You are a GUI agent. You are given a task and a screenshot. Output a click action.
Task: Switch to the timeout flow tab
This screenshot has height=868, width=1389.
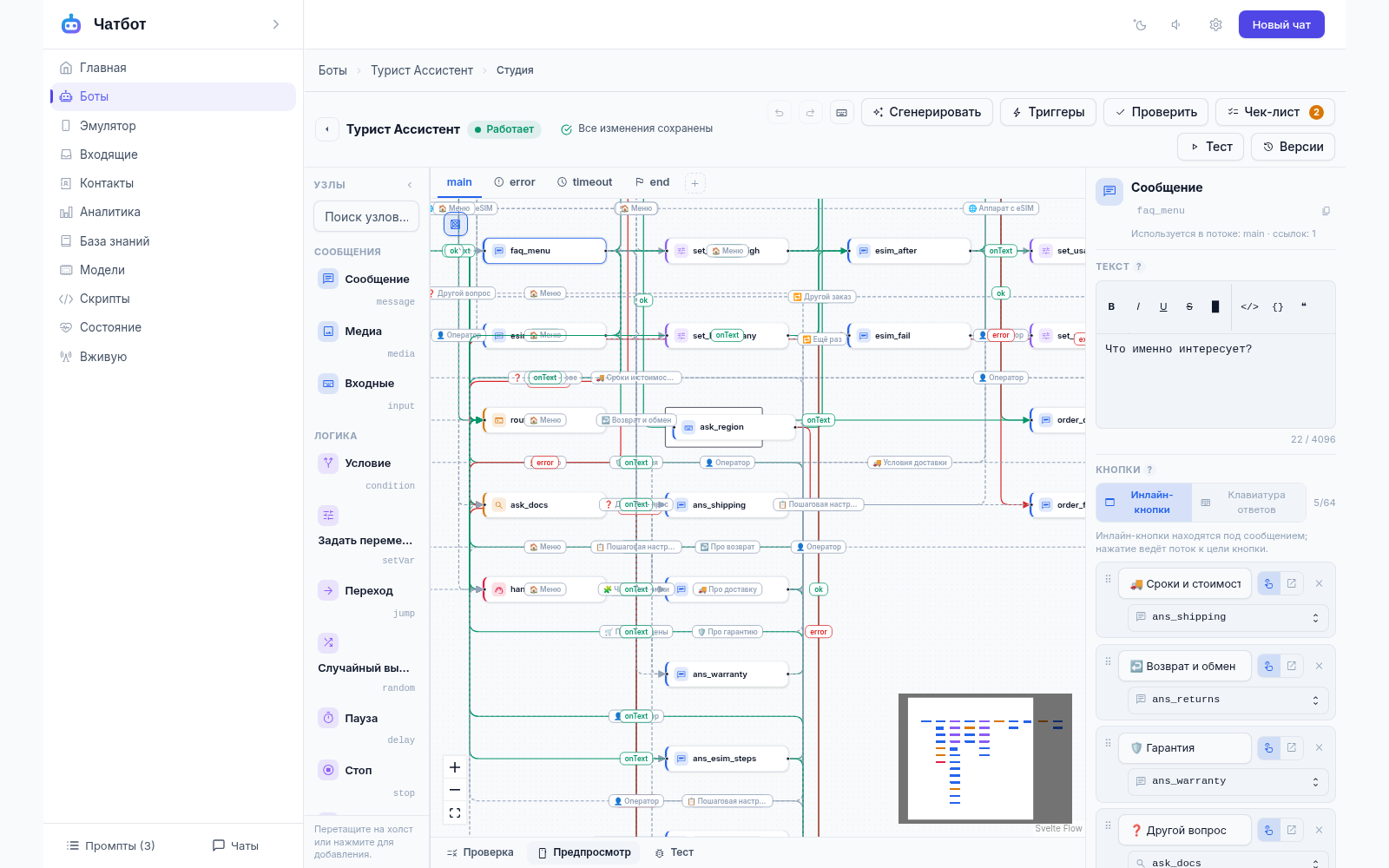584,182
